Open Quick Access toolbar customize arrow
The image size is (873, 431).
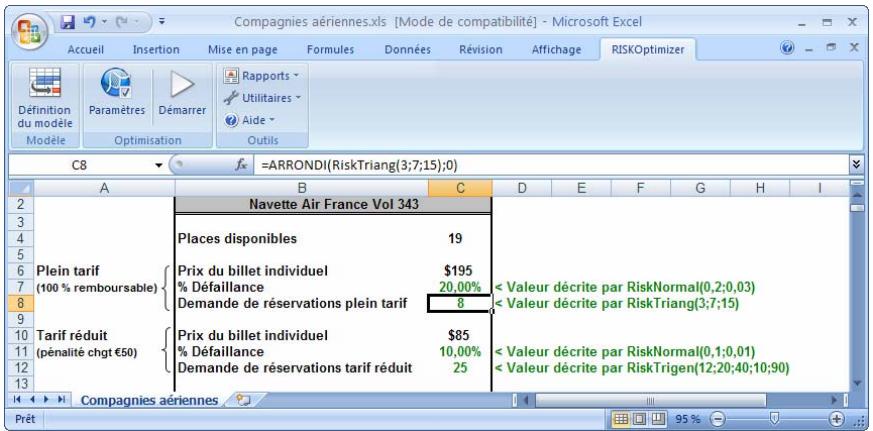click(x=162, y=22)
